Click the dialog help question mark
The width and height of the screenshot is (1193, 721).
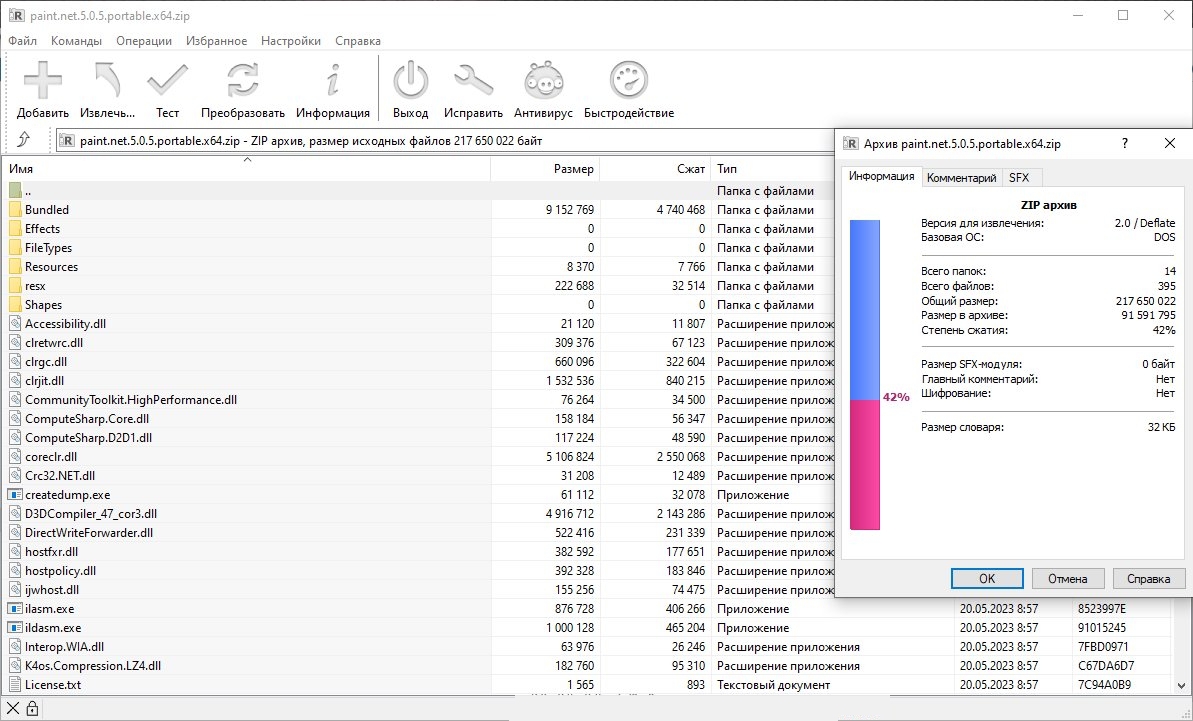[1125, 144]
